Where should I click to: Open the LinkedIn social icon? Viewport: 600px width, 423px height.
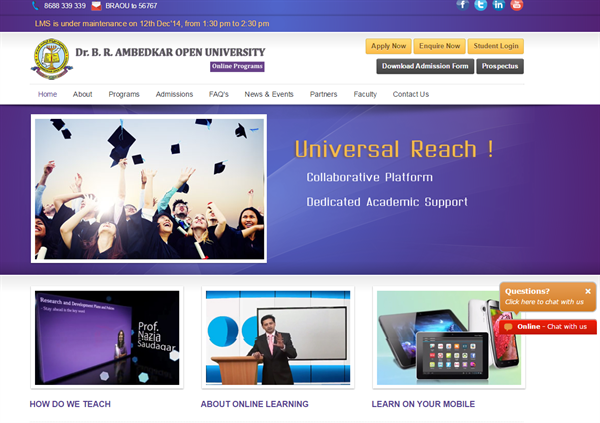coord(499,5)
